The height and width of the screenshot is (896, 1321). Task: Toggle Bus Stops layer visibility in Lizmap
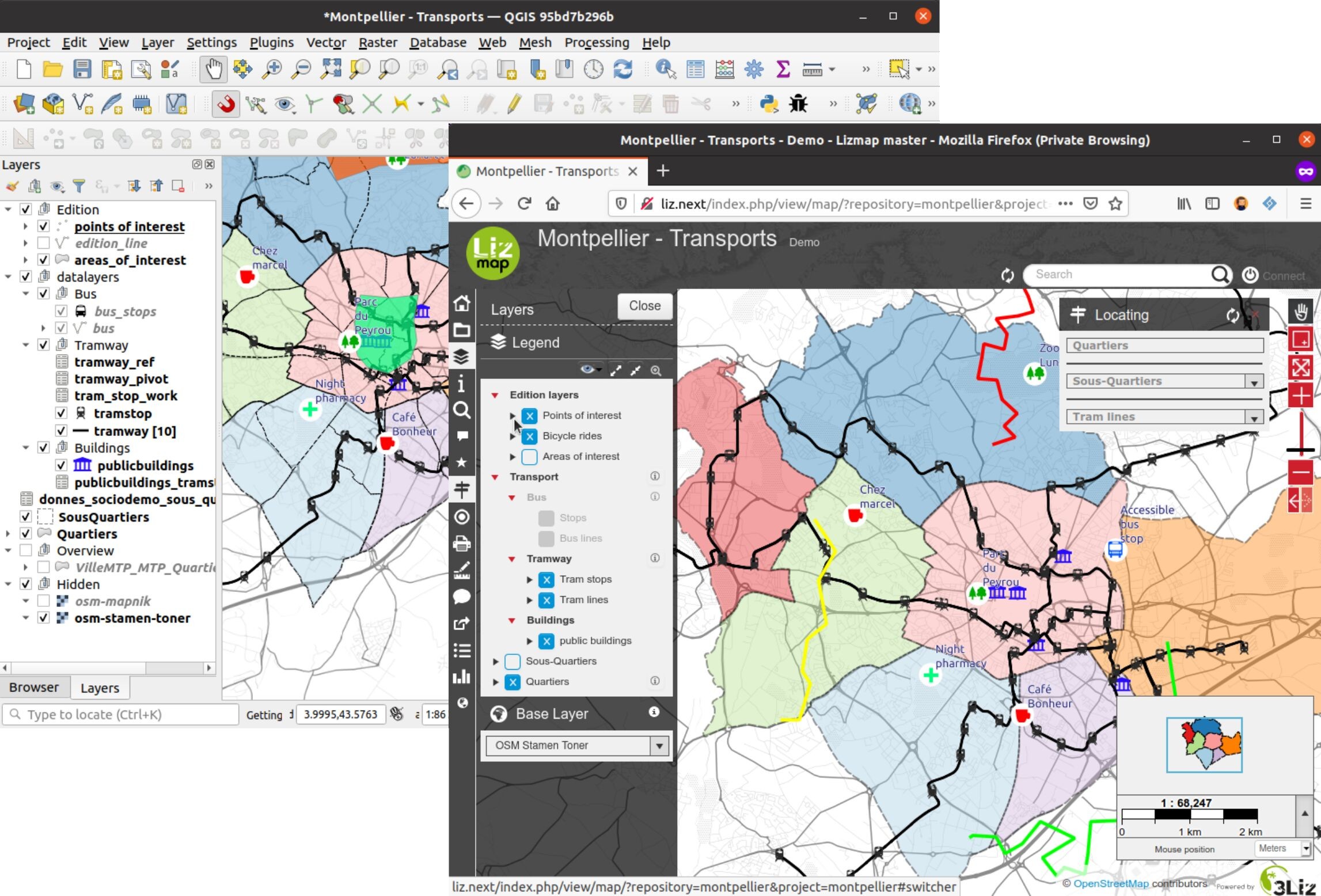pyautogui.click(x=545, y=517)
